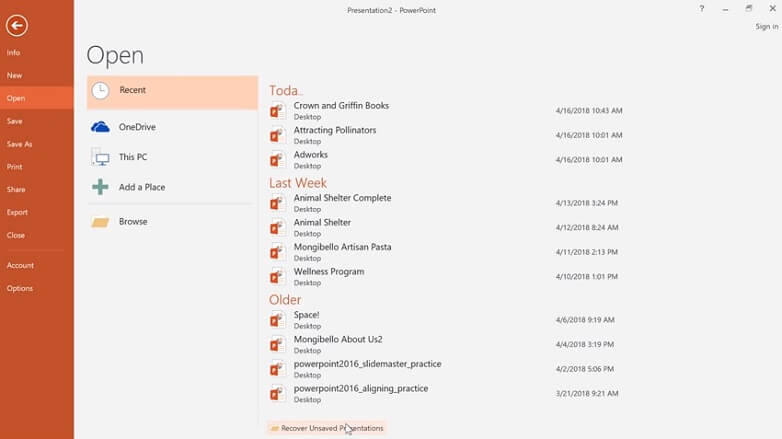782x439 pixels.
Task: Open the Animal Shelter Complete file
Action: [x=446, y=203]
